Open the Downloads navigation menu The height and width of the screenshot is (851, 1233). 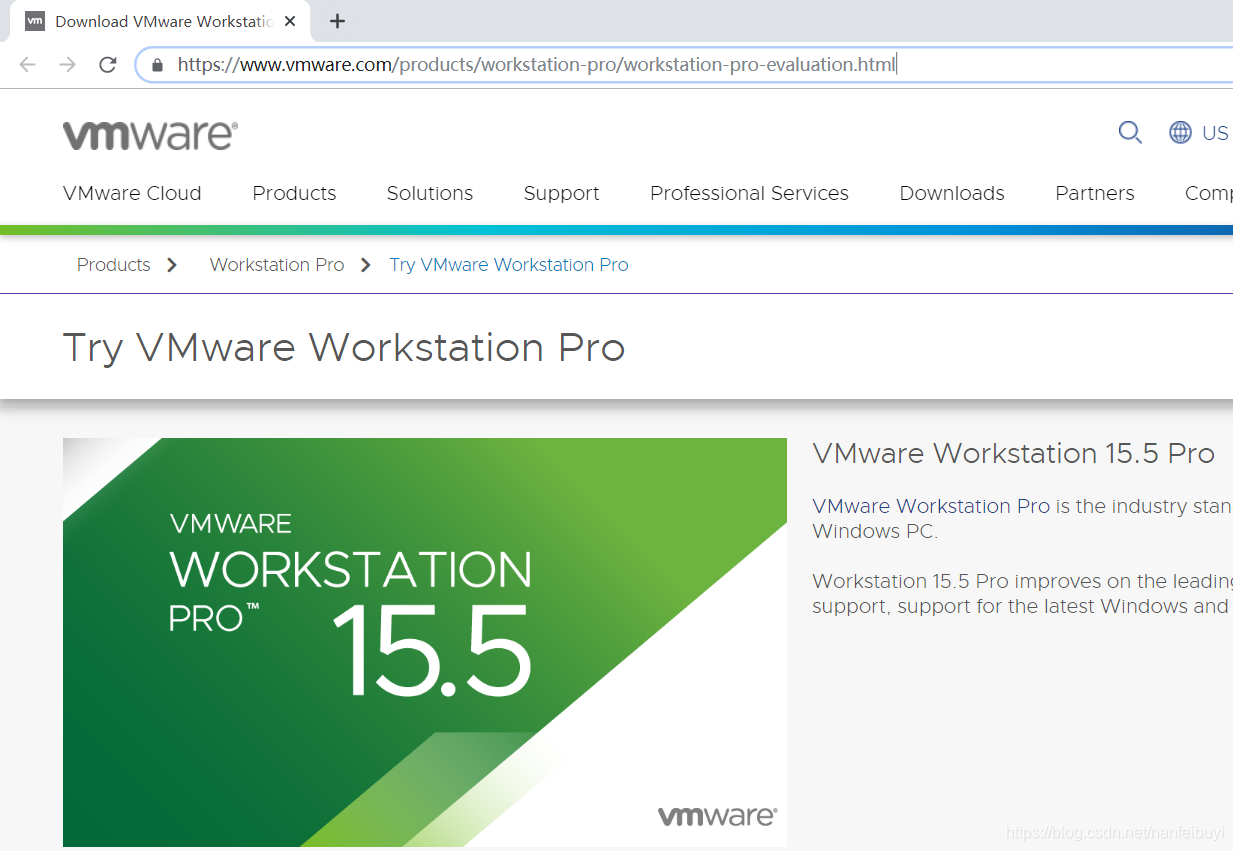[952, 193]
